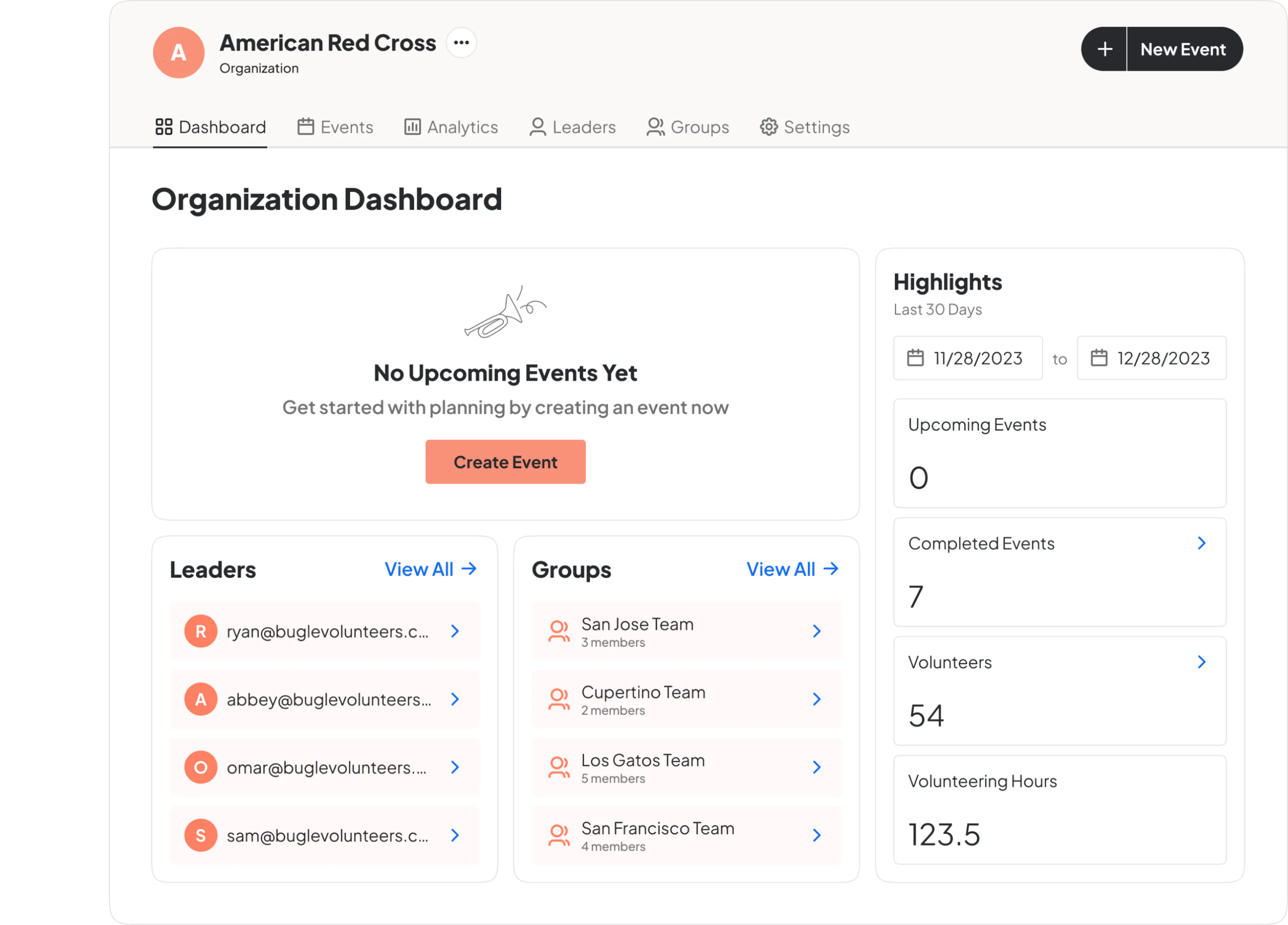This screenshot has width=1288, height=925.
Task: Open the Groups tab
Action: tap(688, 127)
